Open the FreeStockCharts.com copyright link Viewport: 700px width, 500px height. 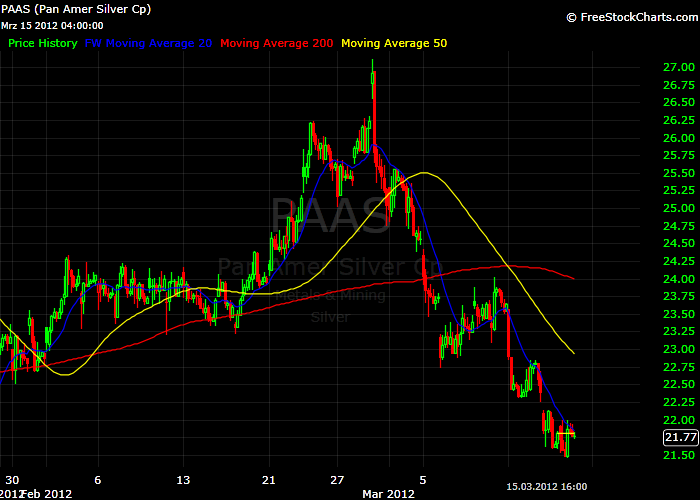(x=633, y=17)
